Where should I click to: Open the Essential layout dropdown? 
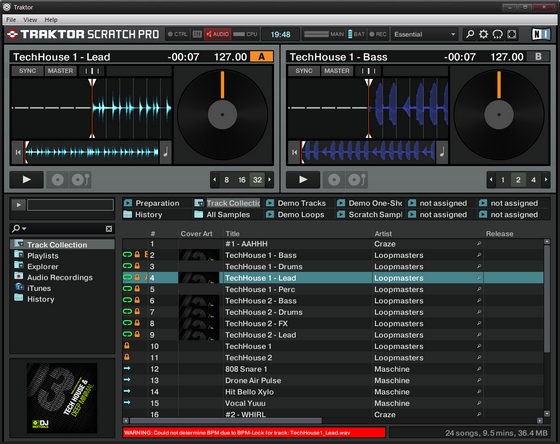(425, 34)
